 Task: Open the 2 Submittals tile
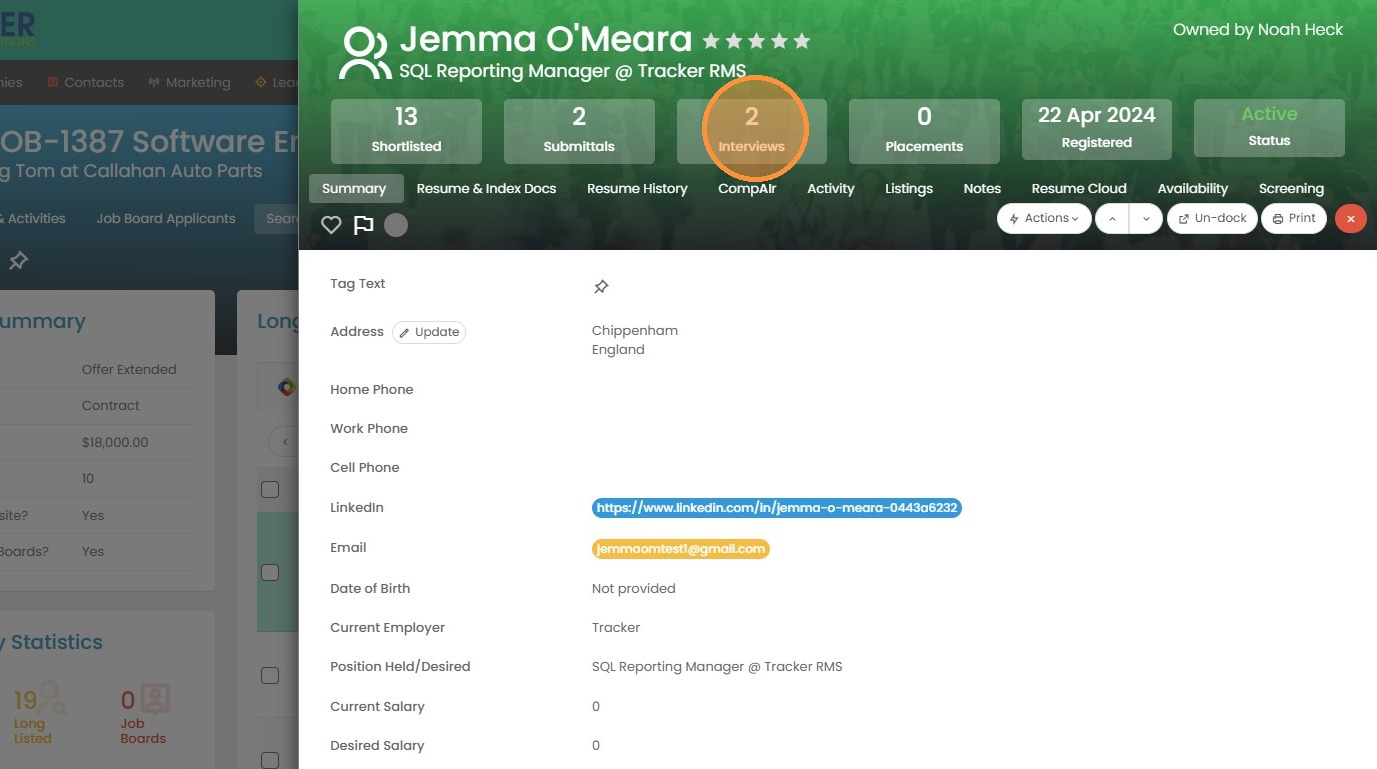click(x=579, y=131)
